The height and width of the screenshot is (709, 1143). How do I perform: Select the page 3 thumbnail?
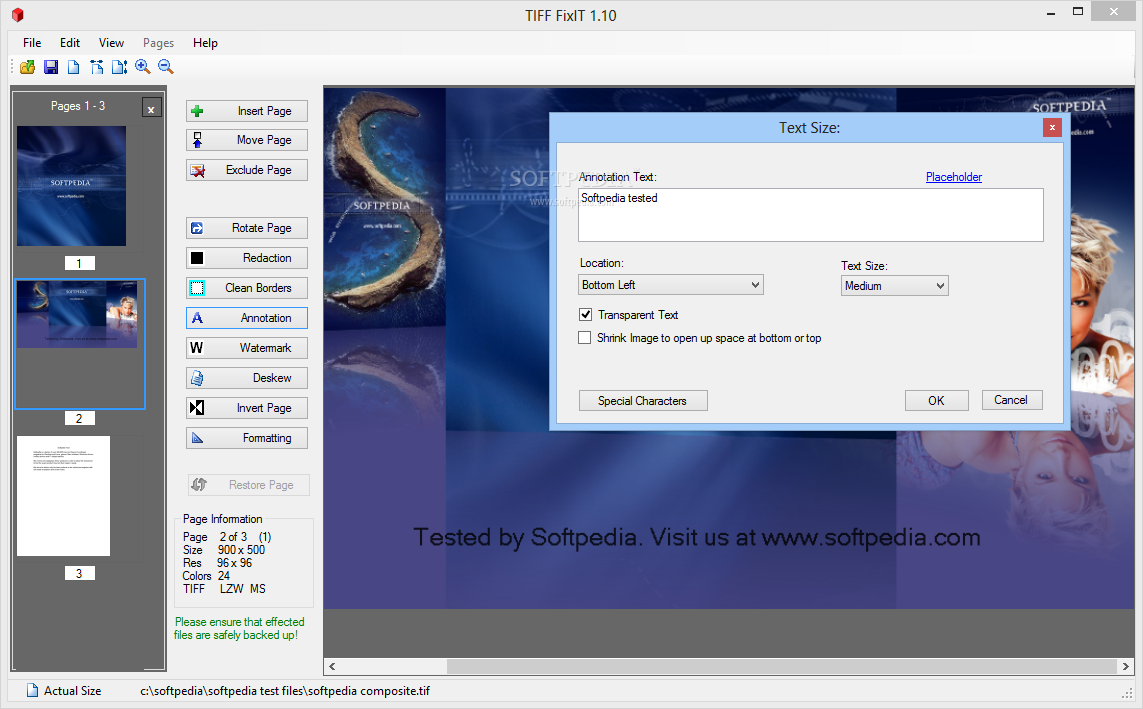click(63, 496)
